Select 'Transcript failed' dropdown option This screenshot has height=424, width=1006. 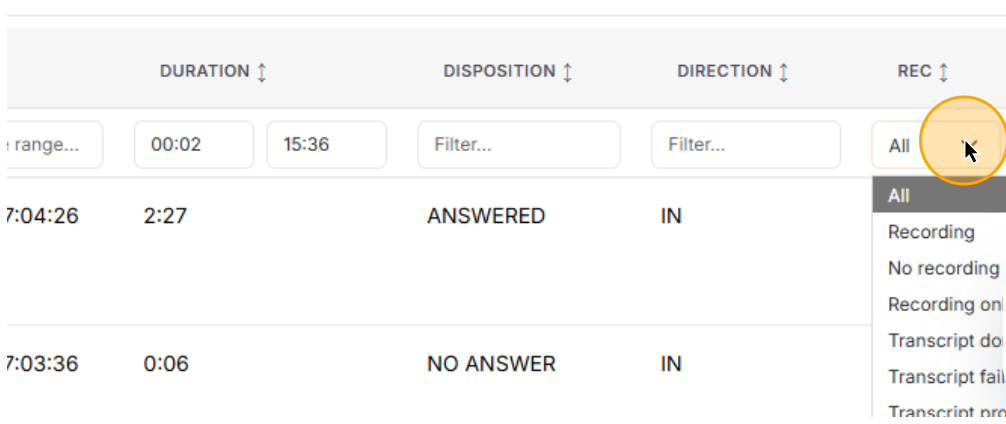tap(944, 376)
